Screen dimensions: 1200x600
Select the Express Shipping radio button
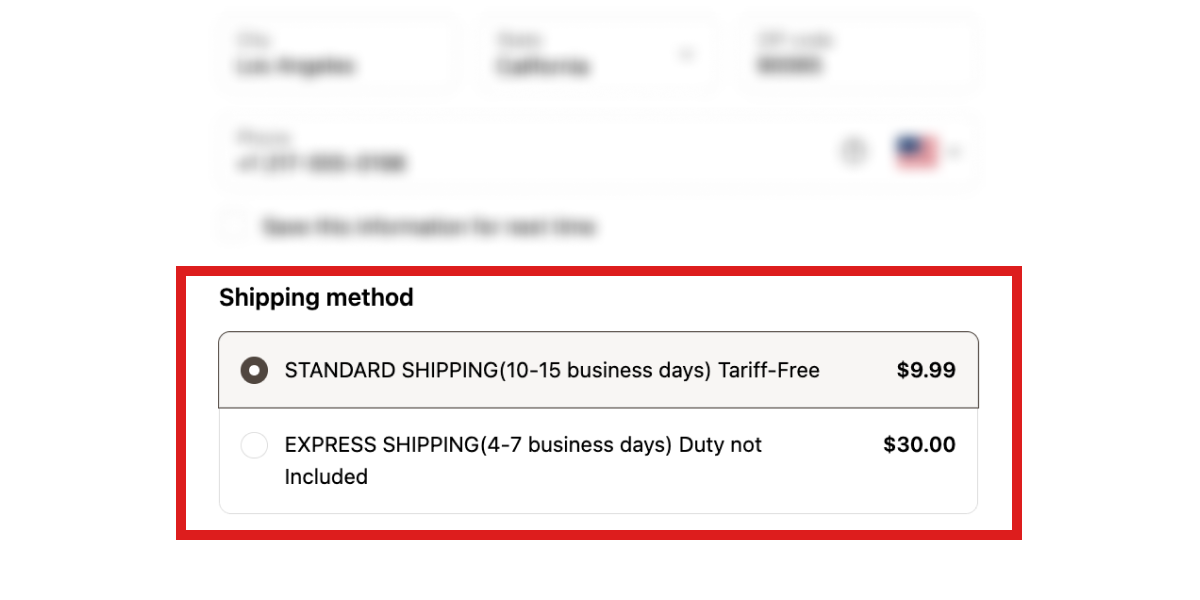[x=254, y=445]
